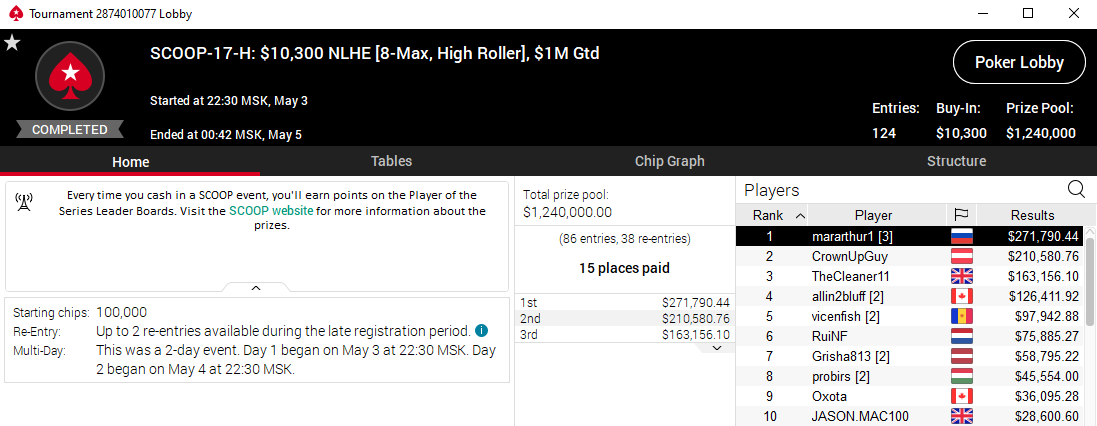Viewport: 1097px width, 426px height.
Task: Toggle the favorite star for this tournament
Action: coord(12,42)
